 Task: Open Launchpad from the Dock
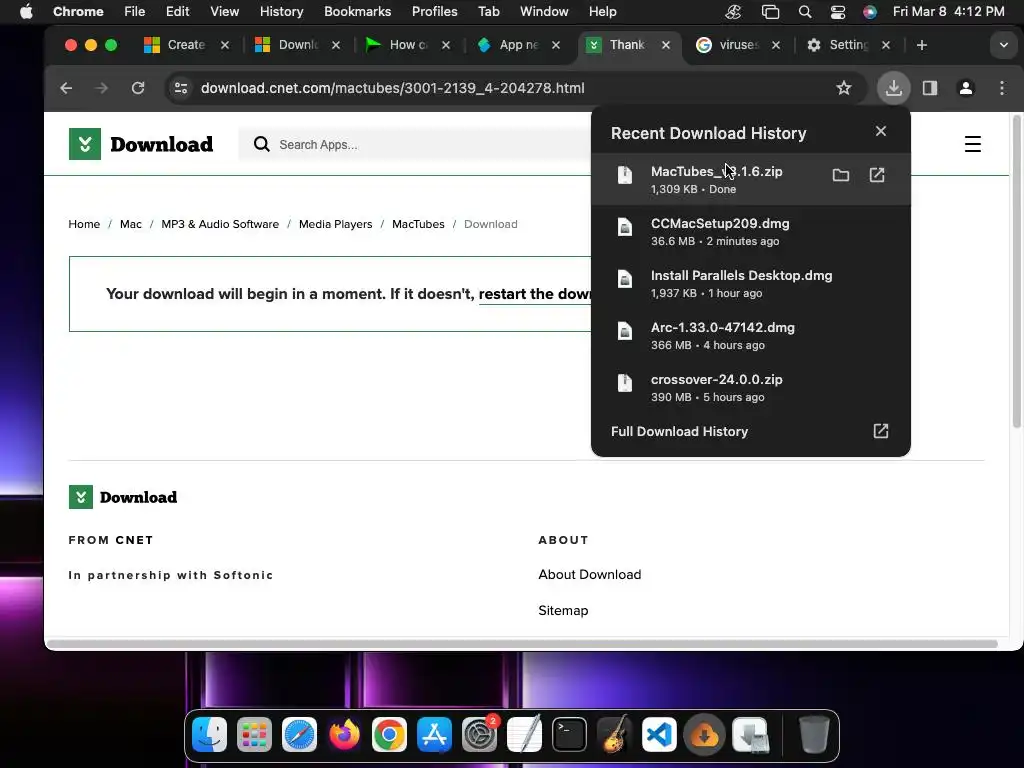[x=254, y=735]
